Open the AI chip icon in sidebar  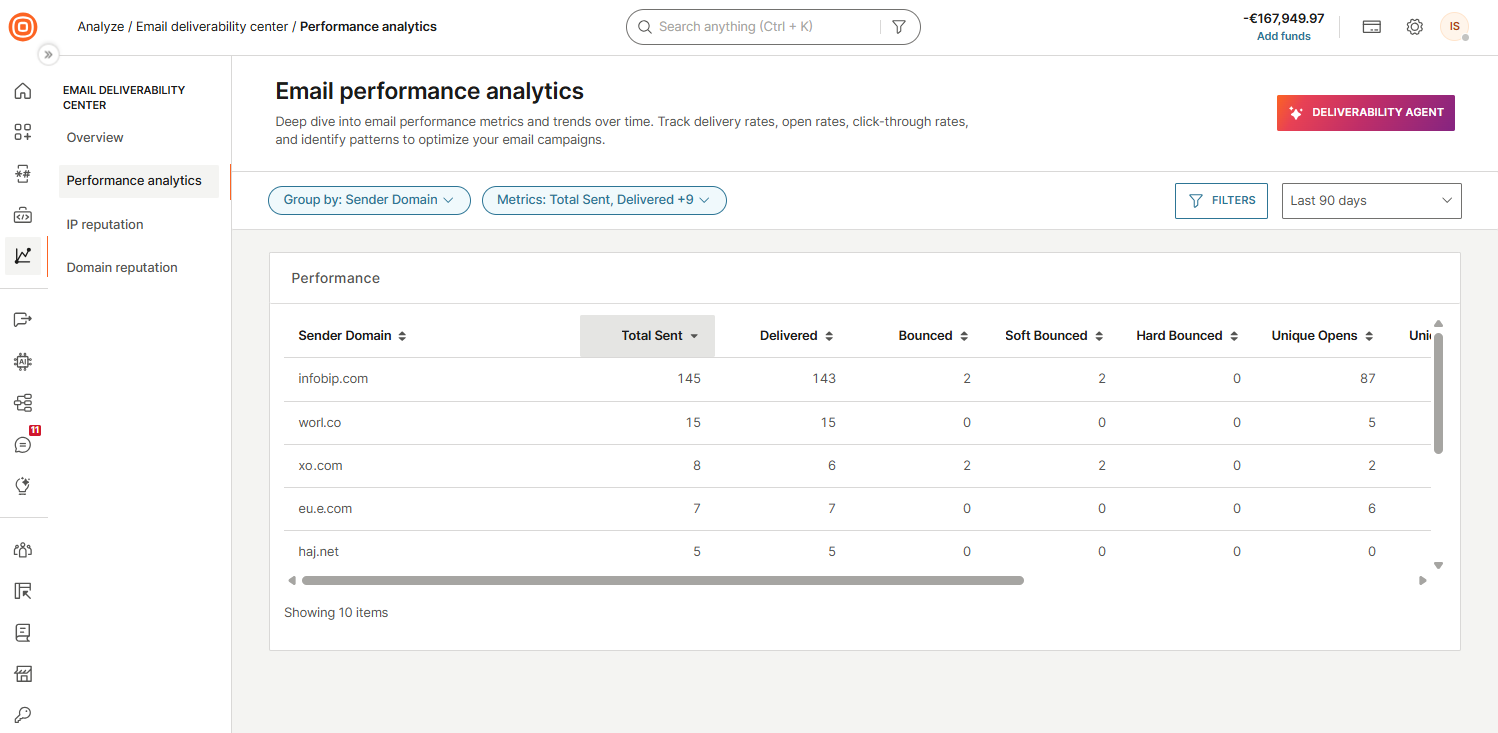click(22, 361)
